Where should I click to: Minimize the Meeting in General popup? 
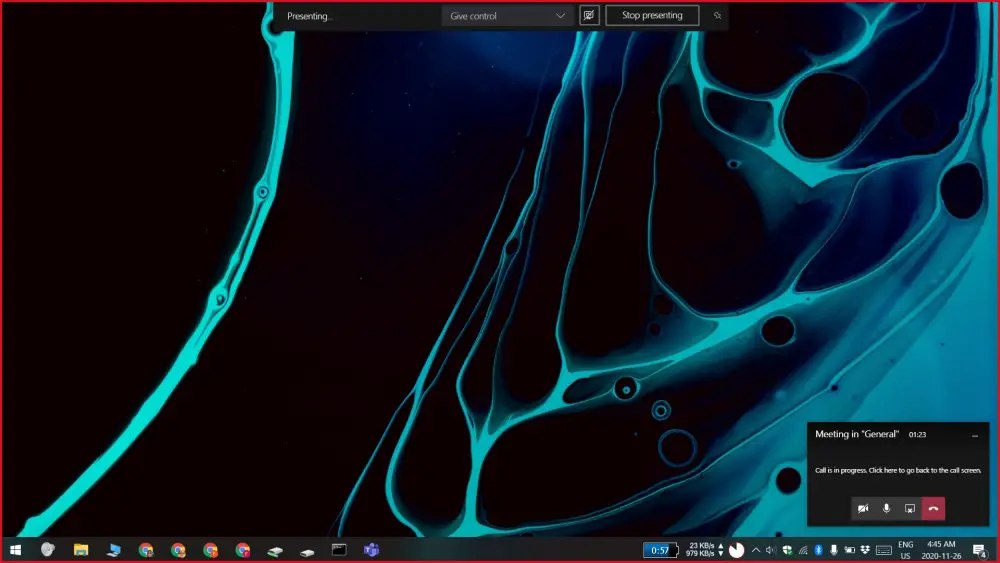pos(974,435)
